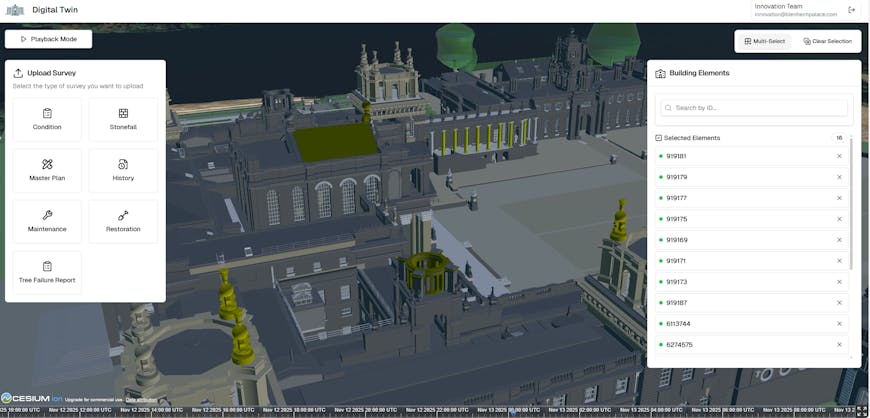Select element row 6113744

751,324
